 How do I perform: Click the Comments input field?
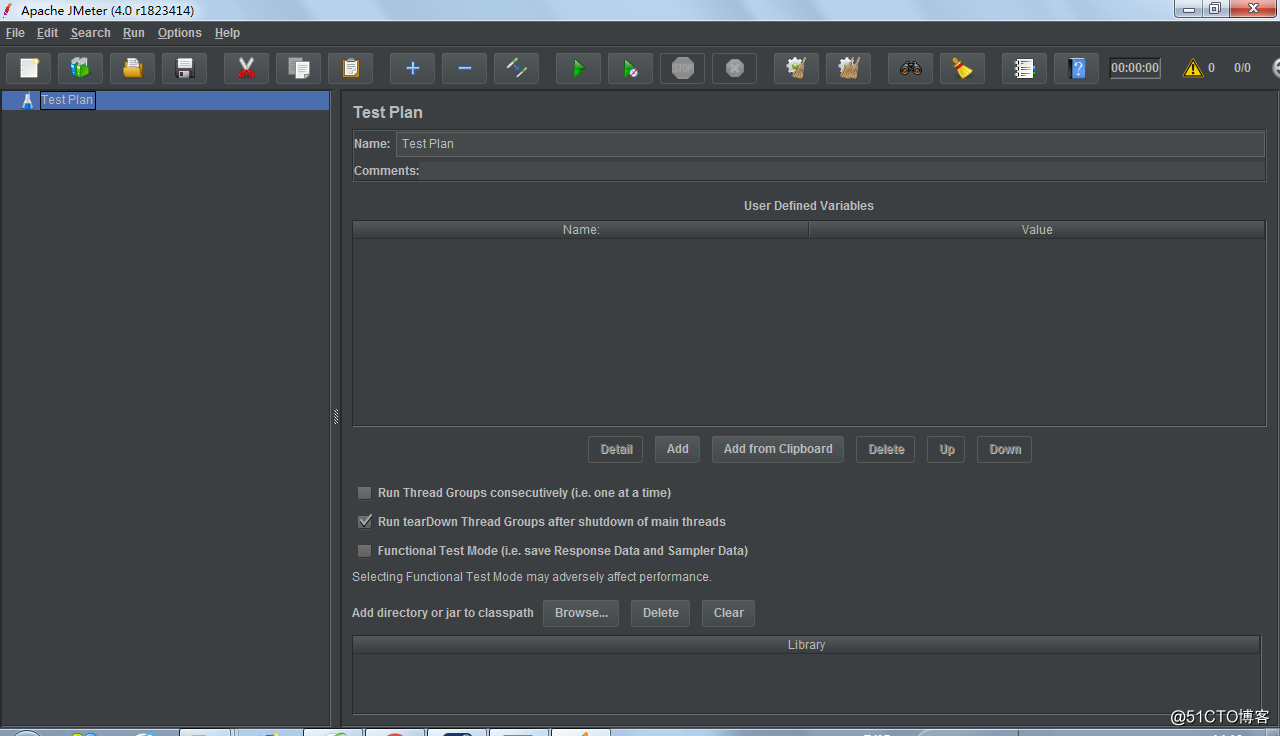[x=844, y=171]
